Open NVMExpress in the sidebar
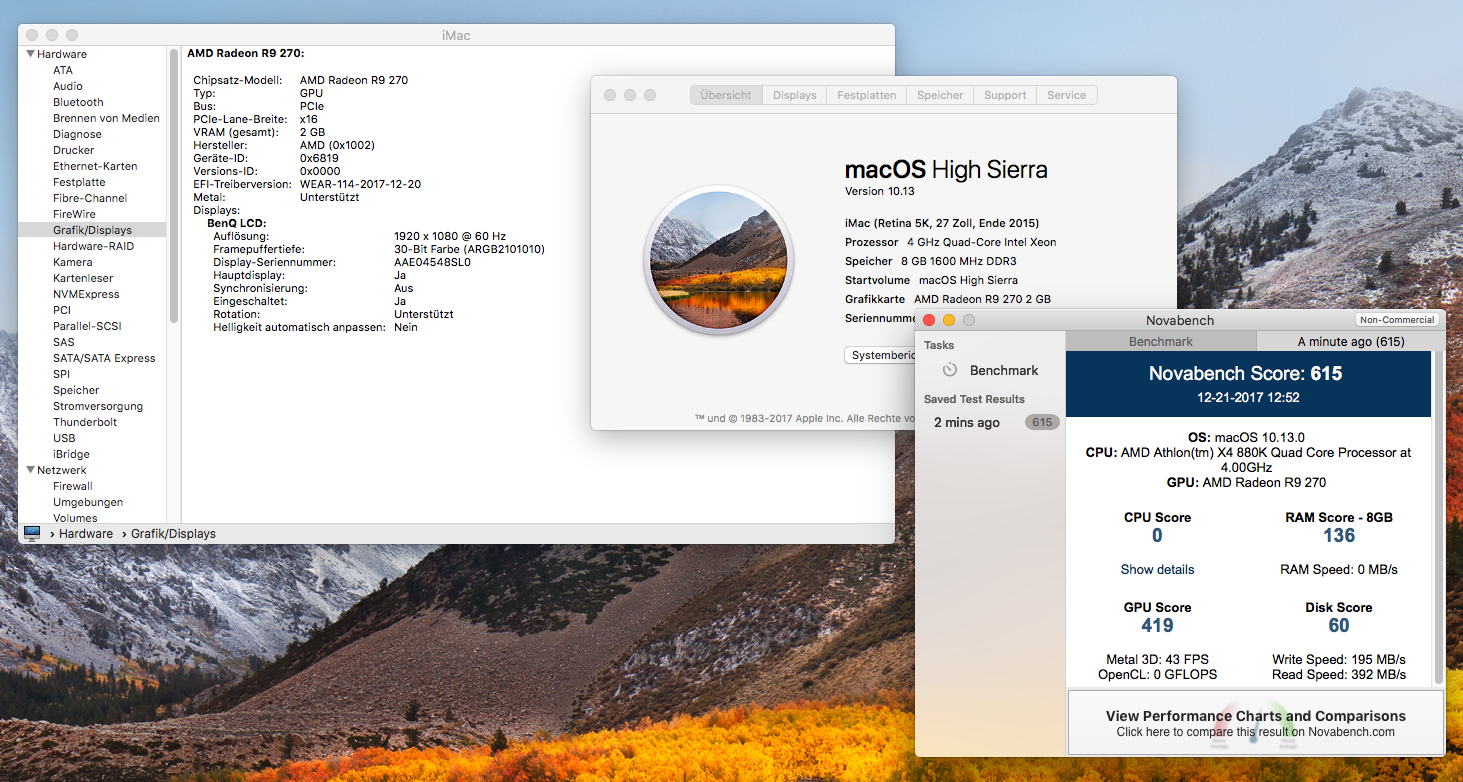Image resolution: width=1463 pixels, height=782 pixels. [86, 294]
